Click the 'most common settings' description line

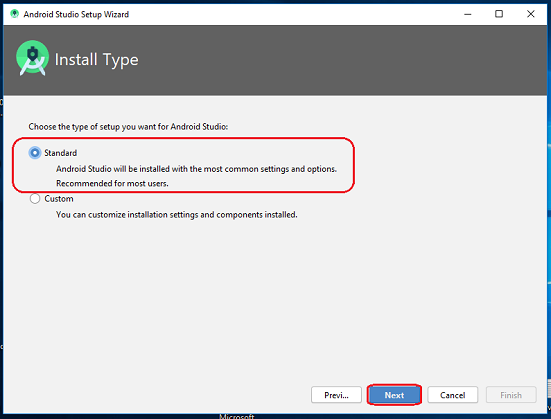click(196, 169)
